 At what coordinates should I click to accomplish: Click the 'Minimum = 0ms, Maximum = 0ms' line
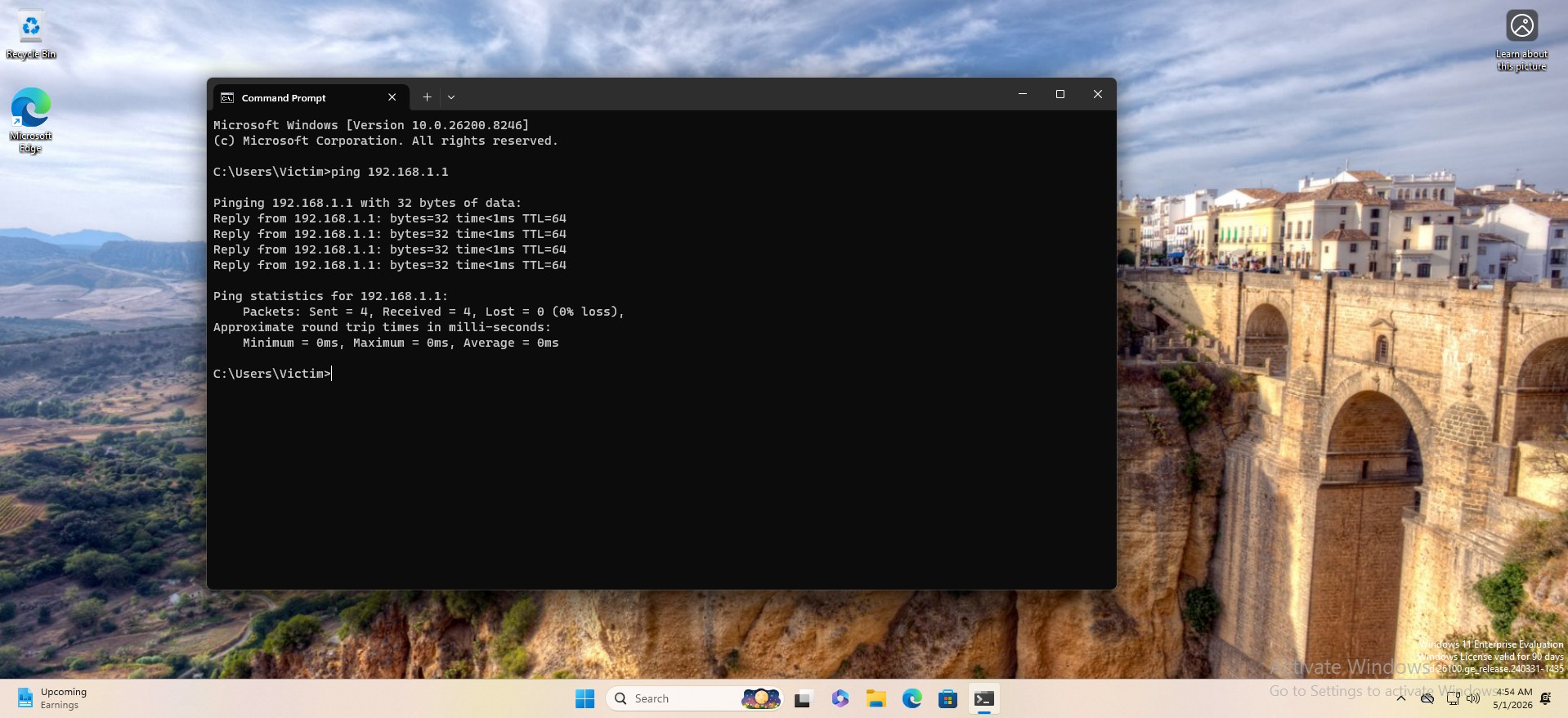tap(401, 343)
